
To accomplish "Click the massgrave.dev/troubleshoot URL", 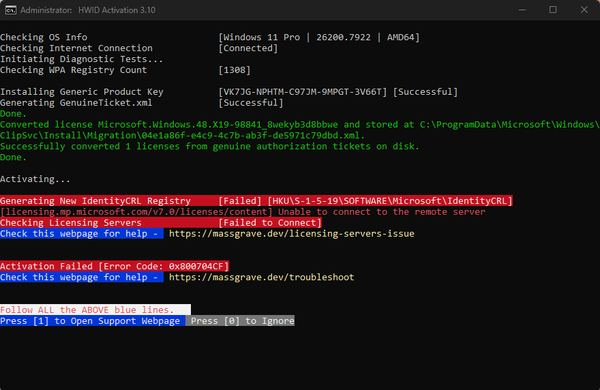I will (x=262, y=277).
